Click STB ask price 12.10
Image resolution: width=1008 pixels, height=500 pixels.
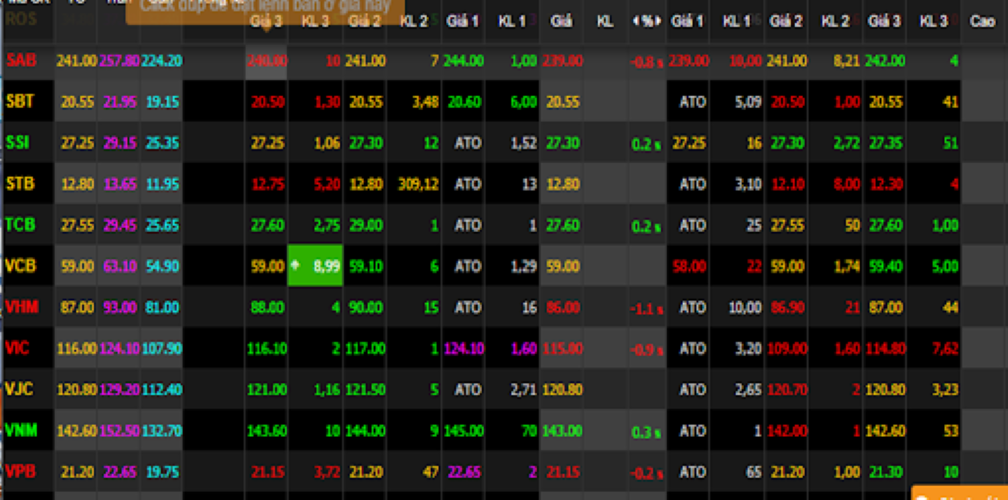click(788, 184)
